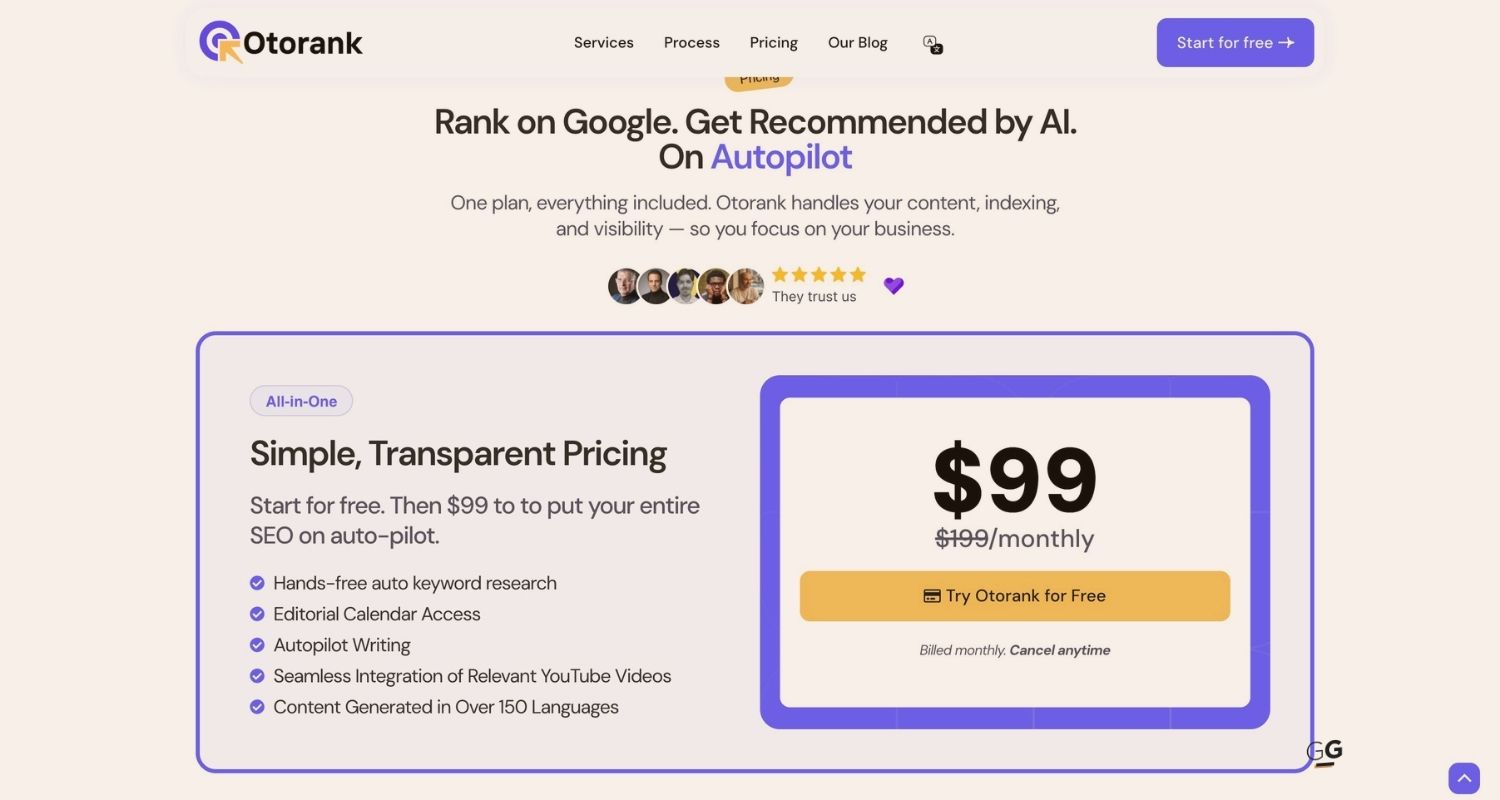Open the language translation icon
1500x800 pixels.
tap(933, 44)
